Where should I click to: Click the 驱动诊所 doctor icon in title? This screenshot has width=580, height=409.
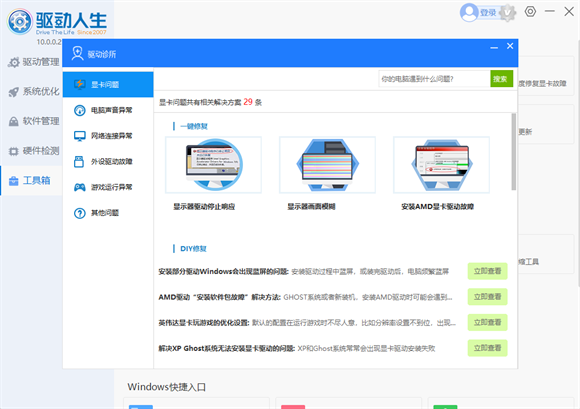[78, 53]
